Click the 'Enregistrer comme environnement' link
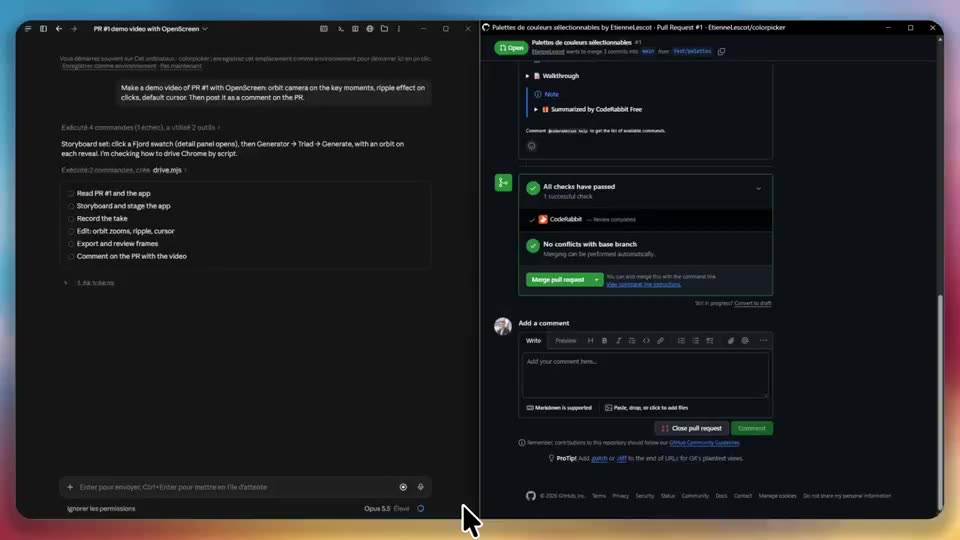 pyautogui.click(x=109, y=66)
